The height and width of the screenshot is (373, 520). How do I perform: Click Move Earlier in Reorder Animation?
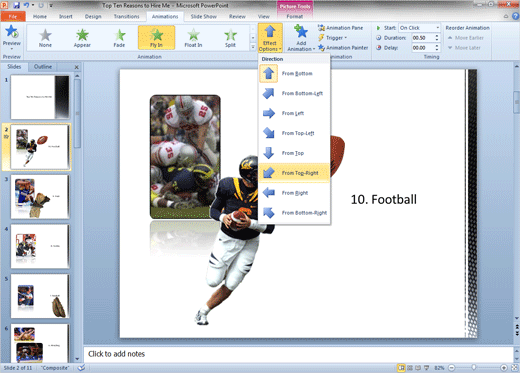pyautogui.click(x=465, y=38)
